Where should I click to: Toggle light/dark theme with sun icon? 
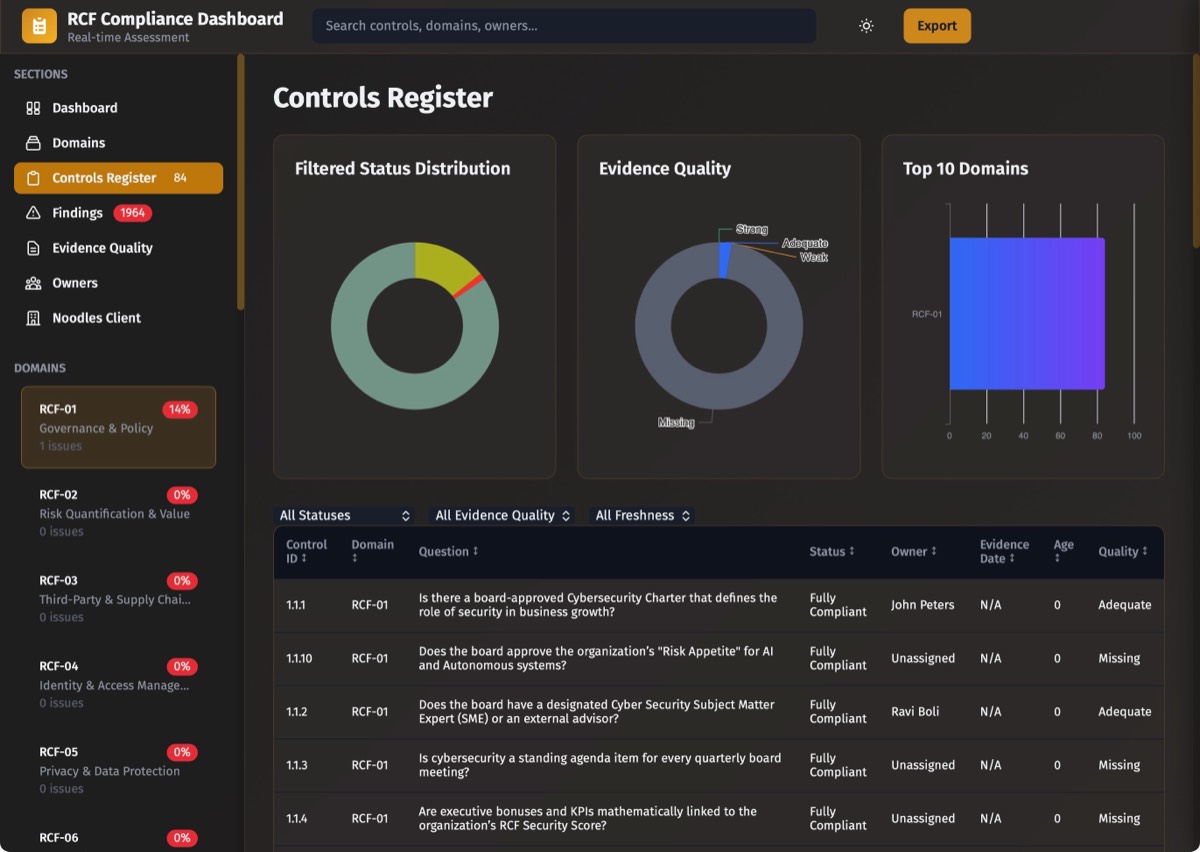pyautogui.click(x=866, y=26)
